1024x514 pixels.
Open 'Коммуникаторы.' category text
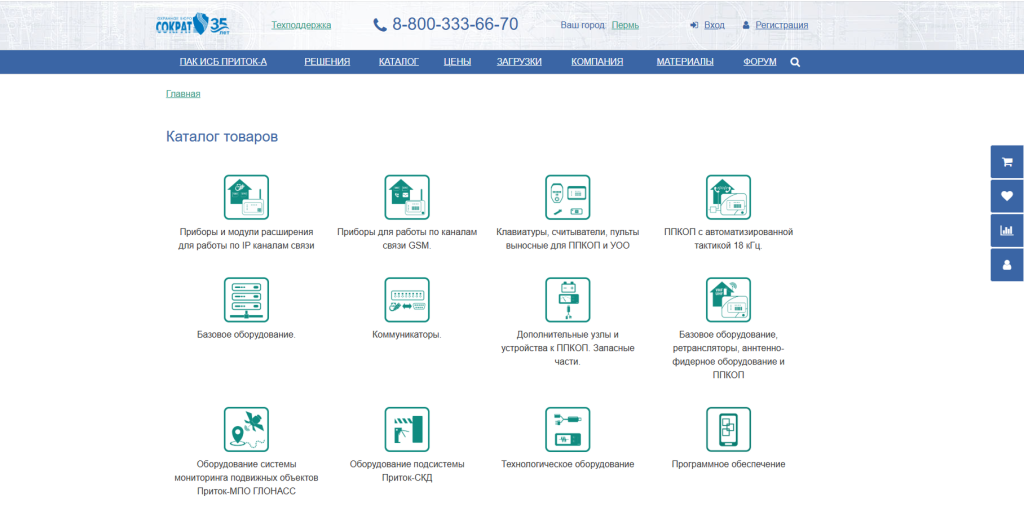407,335
